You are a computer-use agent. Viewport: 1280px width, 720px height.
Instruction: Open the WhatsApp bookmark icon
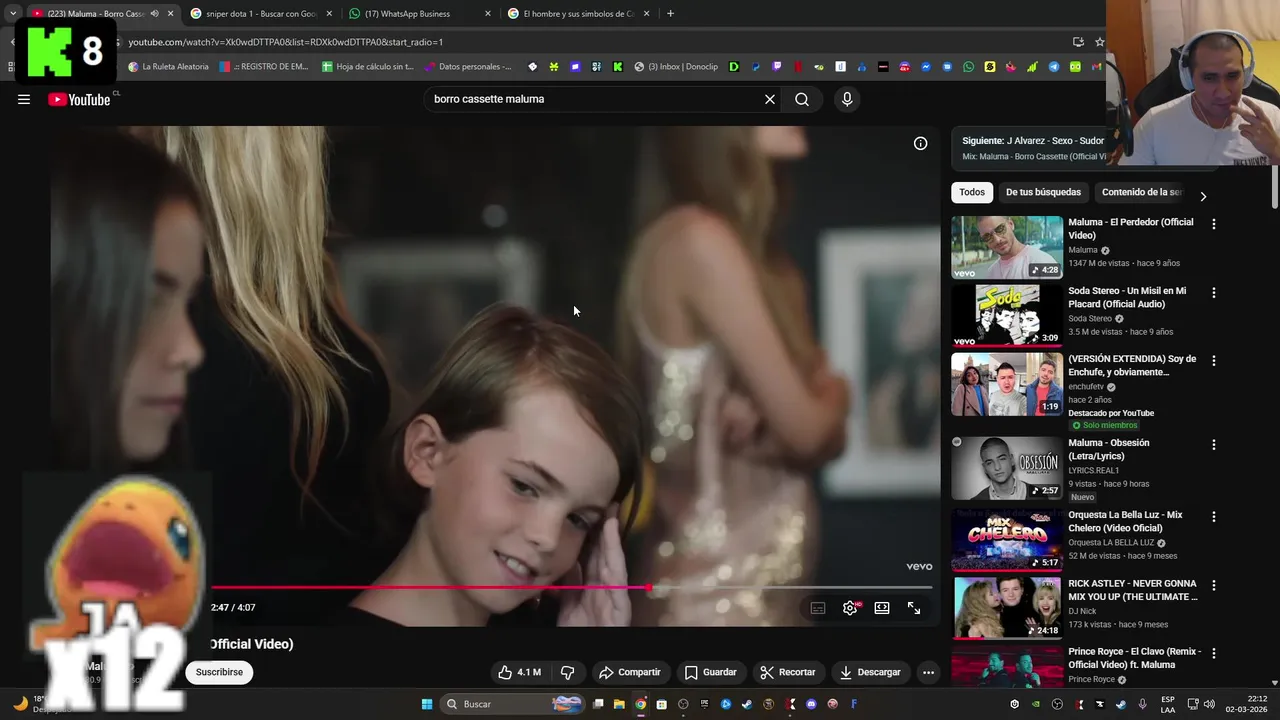[968, 67]
